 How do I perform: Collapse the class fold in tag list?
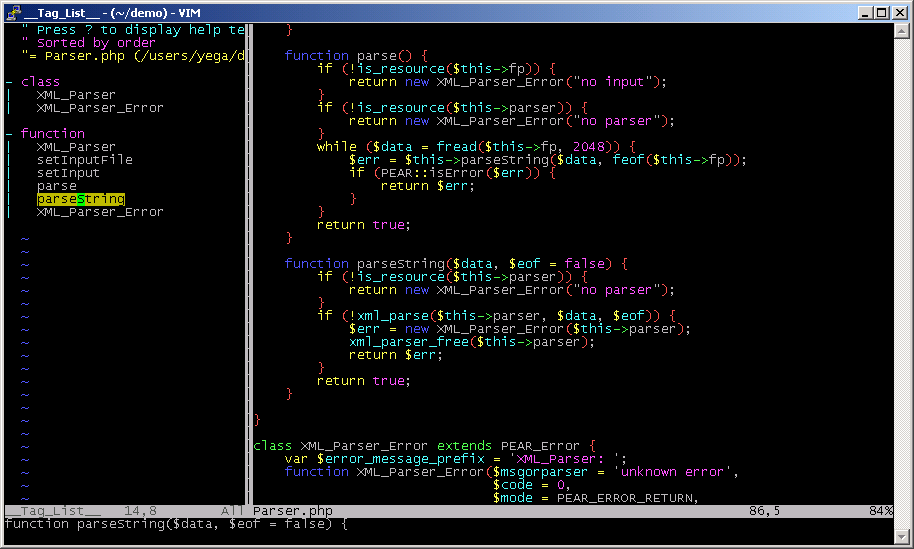pos(9,82)
